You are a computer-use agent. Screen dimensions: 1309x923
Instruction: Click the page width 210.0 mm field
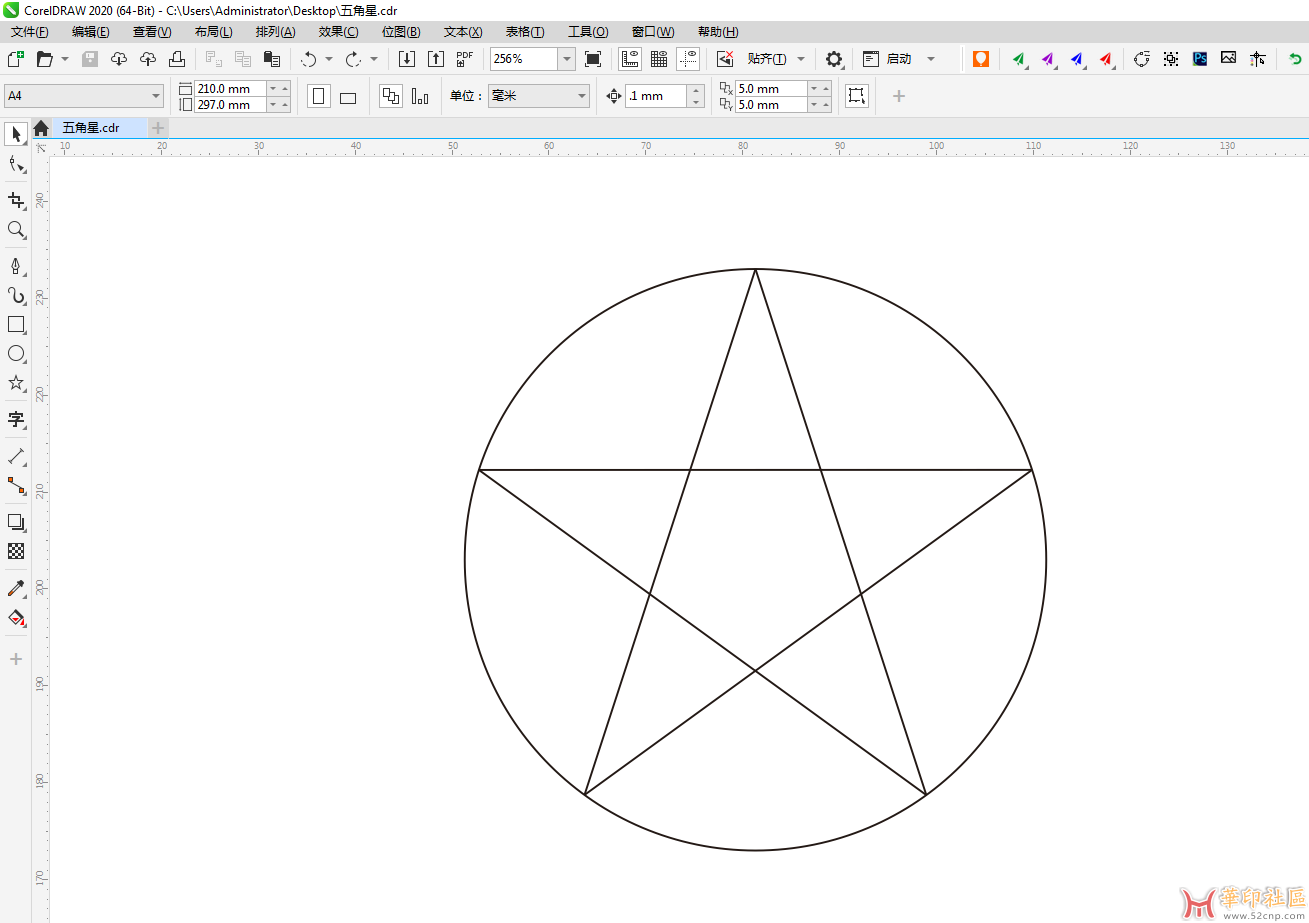[x=230, y=88]
